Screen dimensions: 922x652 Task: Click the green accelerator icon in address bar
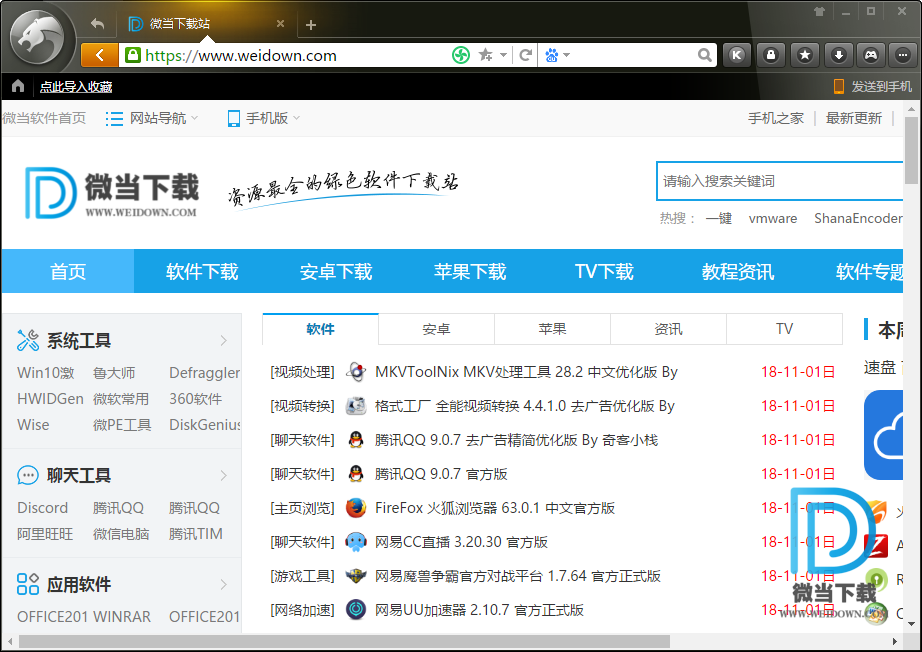pyautogui.click(x=461, y=55)
